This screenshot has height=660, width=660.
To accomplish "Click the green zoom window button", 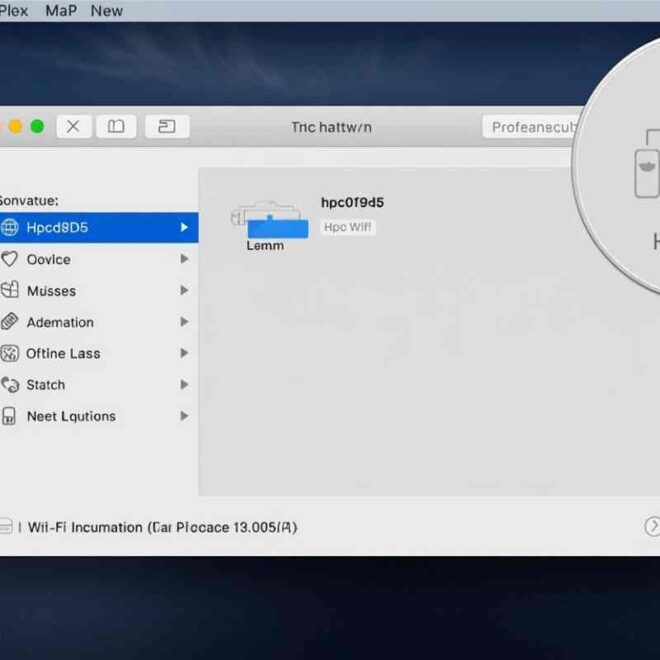I will (37, 126).
